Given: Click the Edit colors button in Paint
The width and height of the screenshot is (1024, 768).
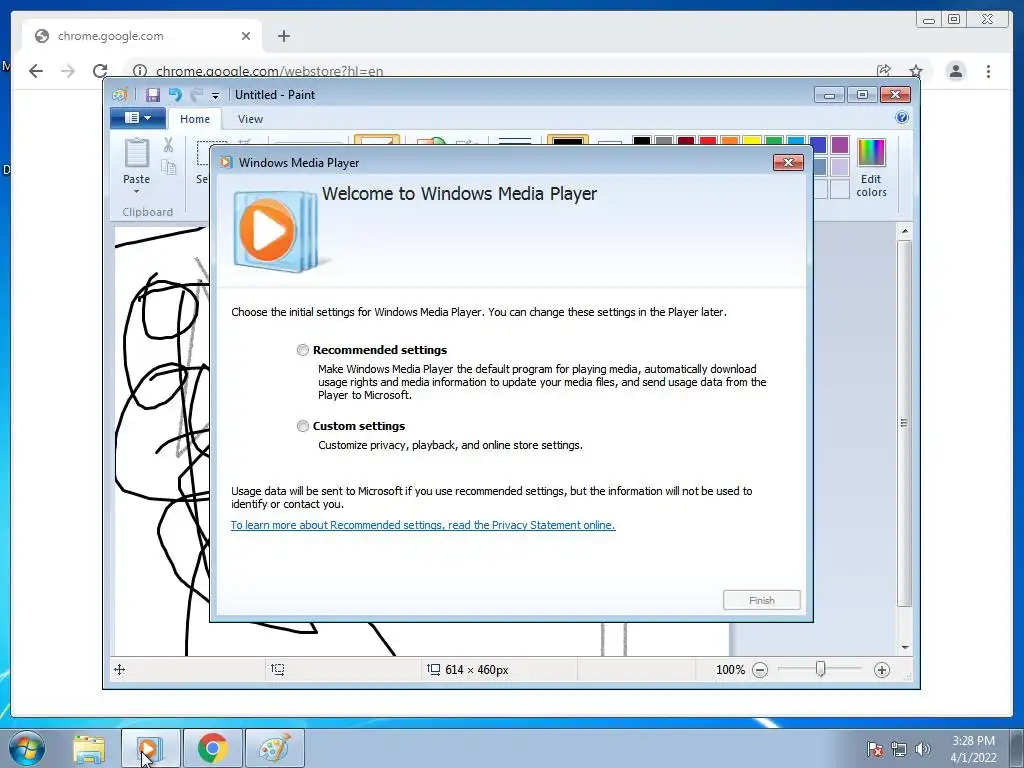Looking at the screenshot, I should 871,168.
